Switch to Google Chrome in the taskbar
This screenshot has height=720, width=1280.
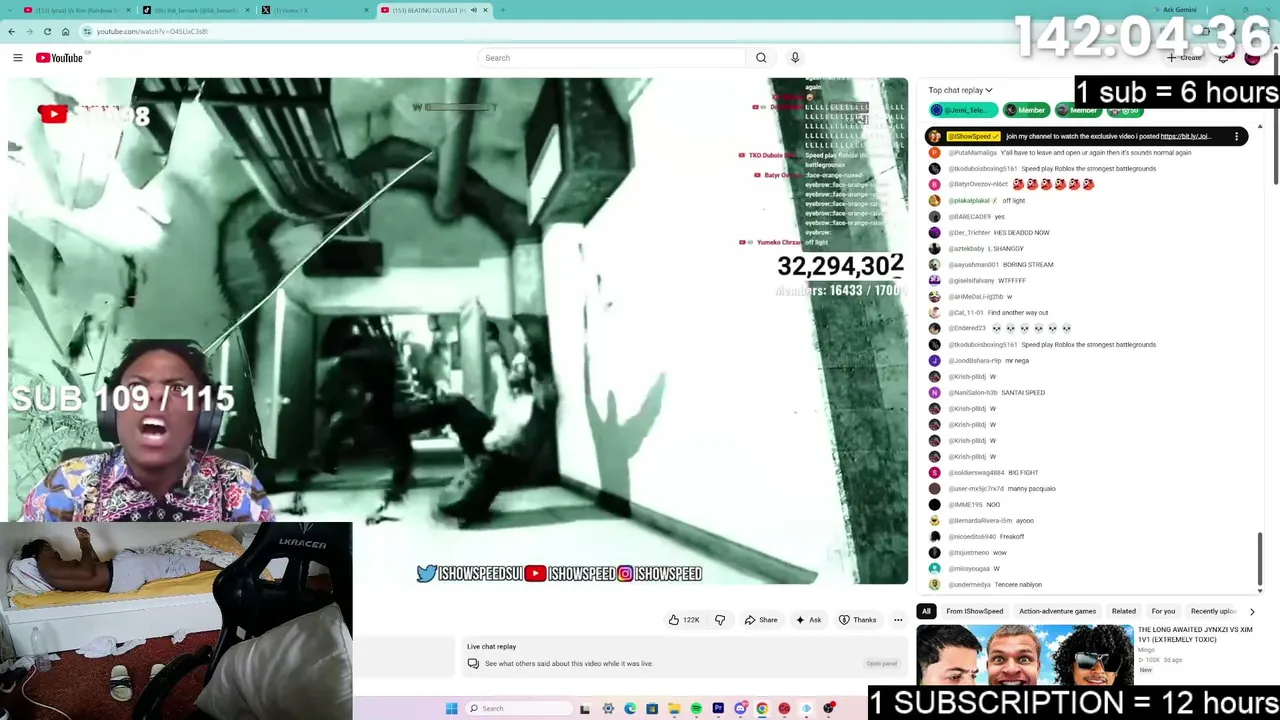coord(762,709)
